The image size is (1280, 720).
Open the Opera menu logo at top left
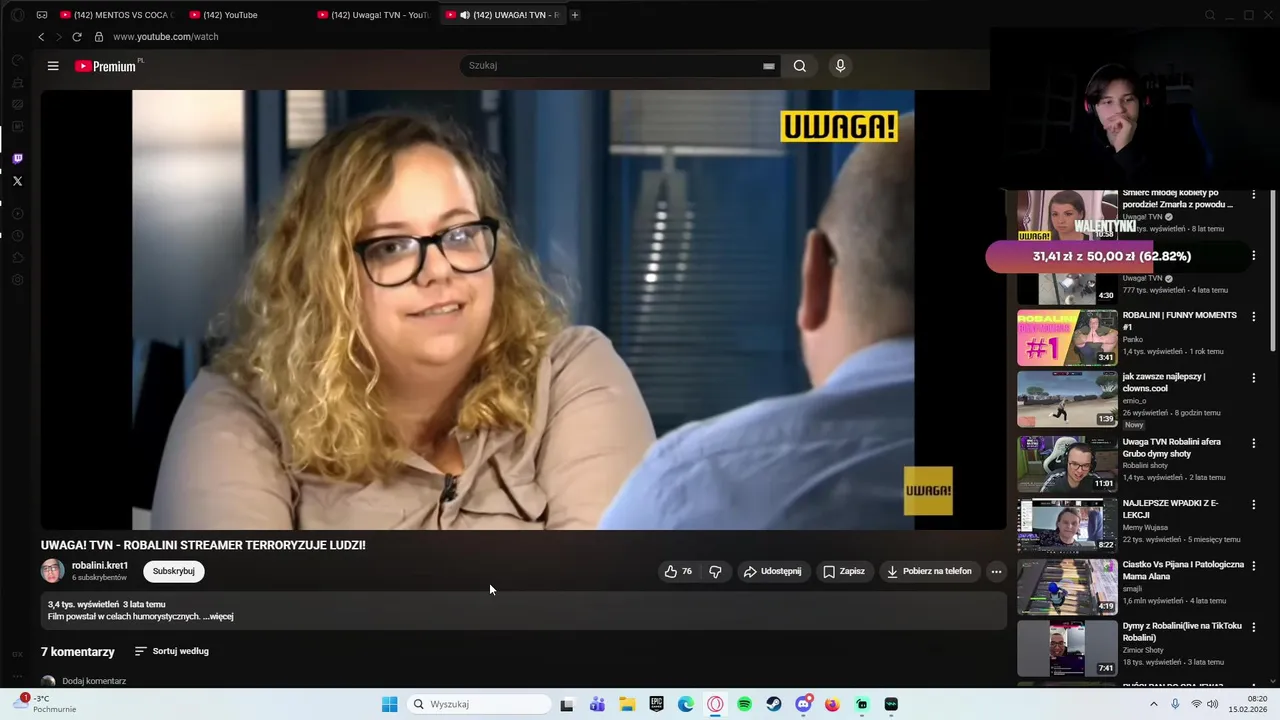pos(17,15)
